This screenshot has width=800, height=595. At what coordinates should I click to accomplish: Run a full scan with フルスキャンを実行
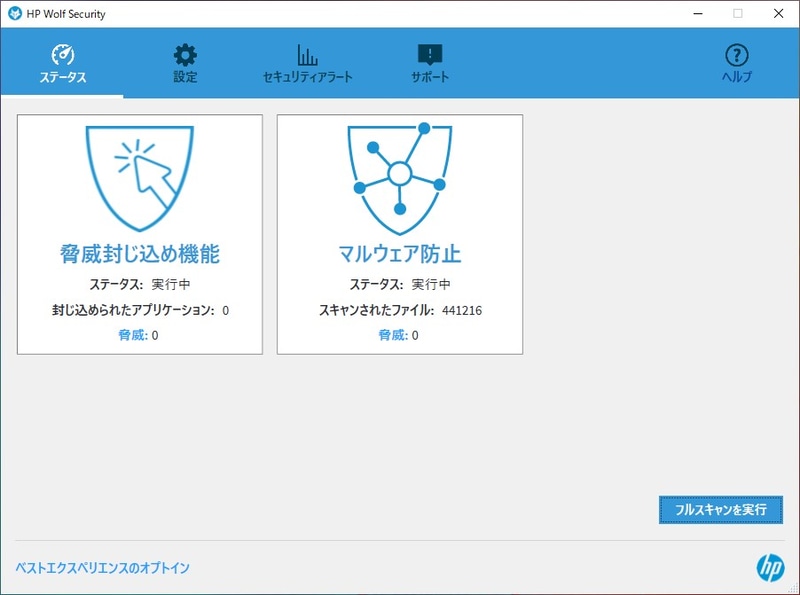click(x=721, y=510)
